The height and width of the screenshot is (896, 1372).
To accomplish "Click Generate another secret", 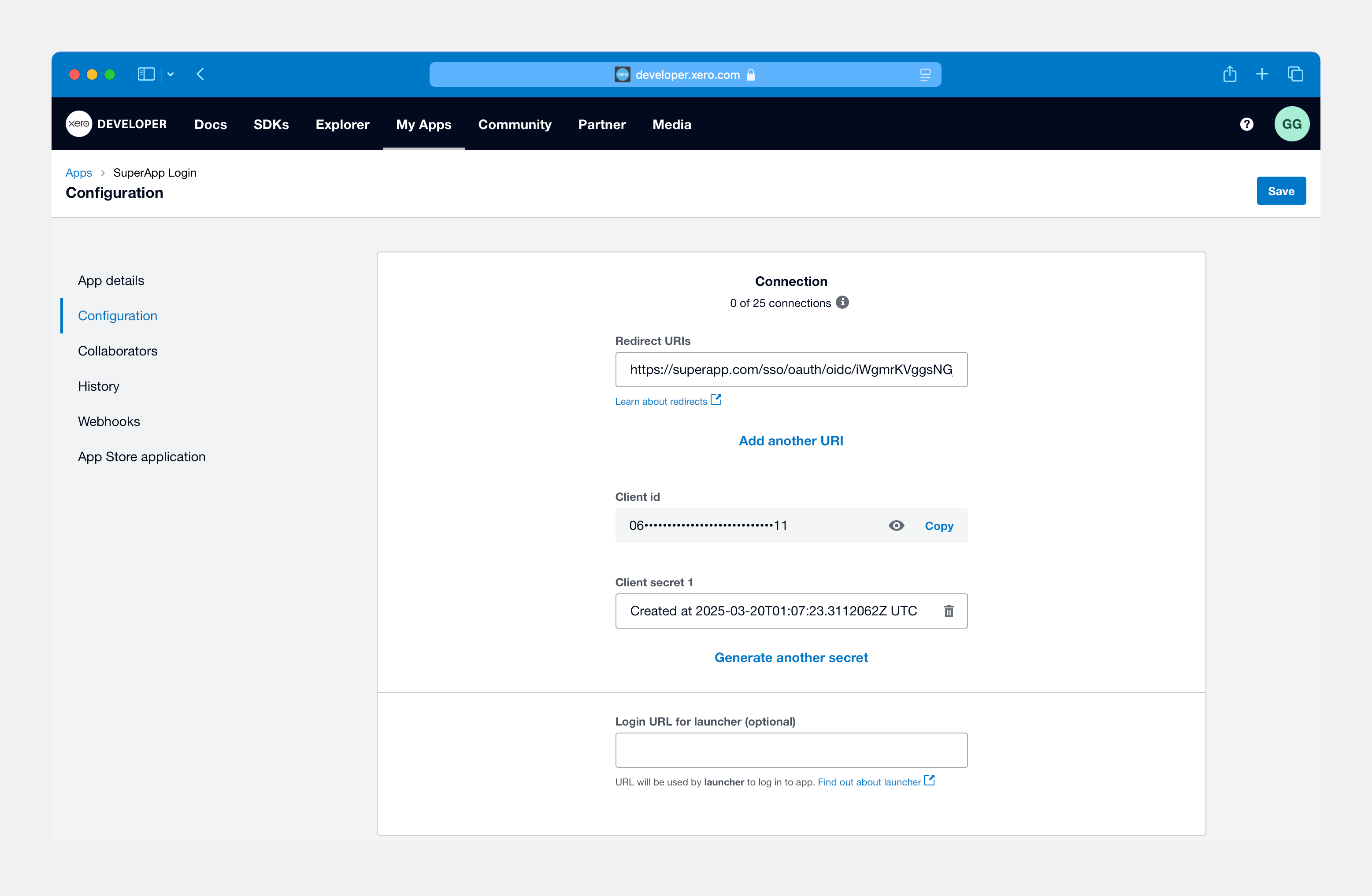I will [791, 657].
